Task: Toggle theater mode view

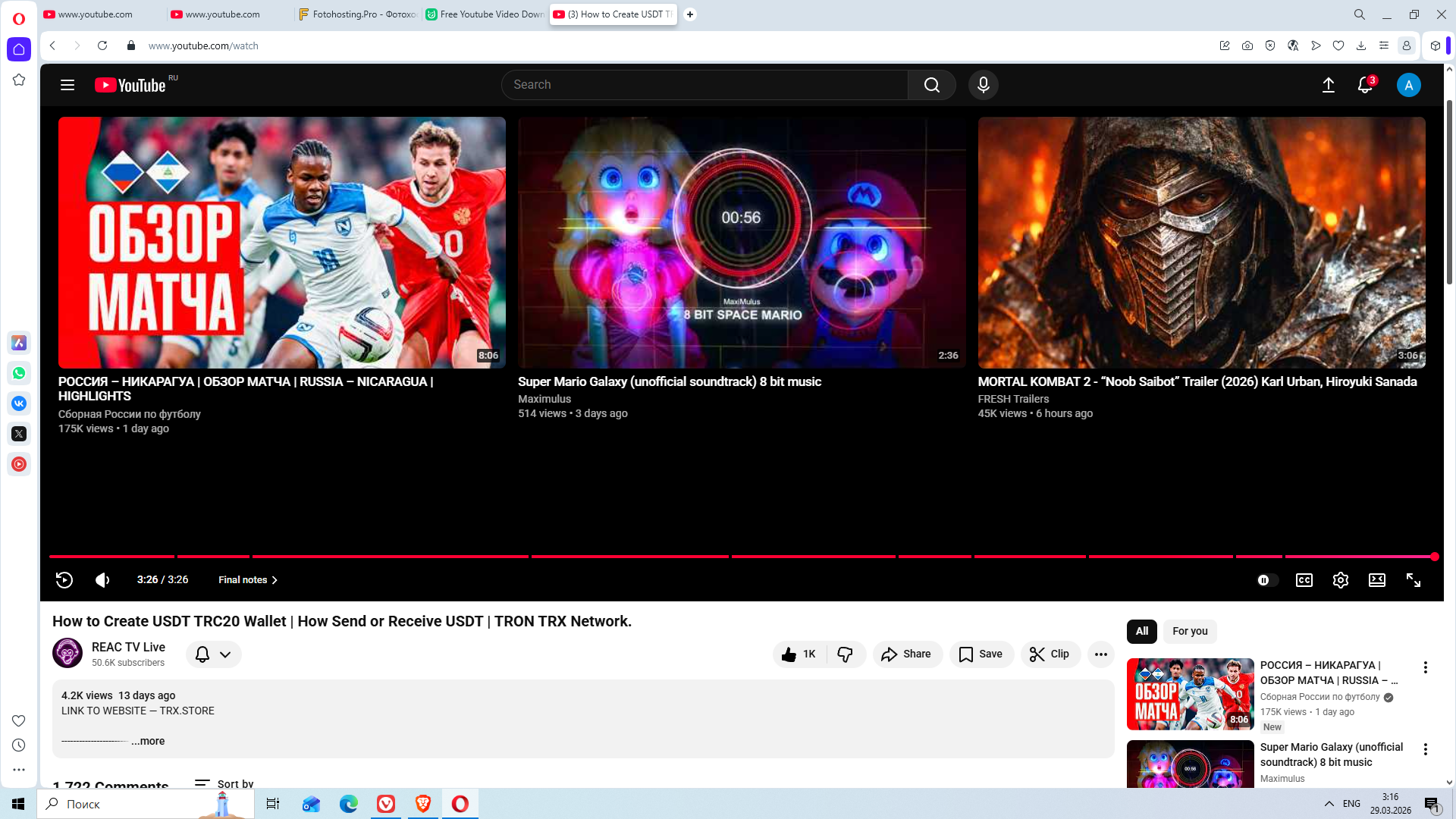Action: tap(1376, 580)
